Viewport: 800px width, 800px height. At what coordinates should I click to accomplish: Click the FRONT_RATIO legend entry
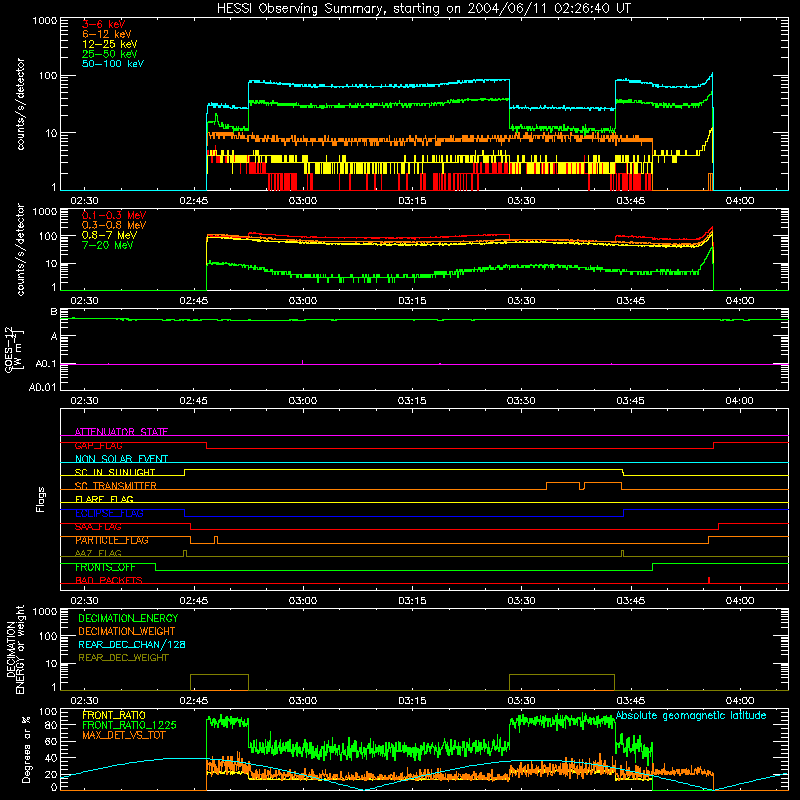coord(114,715)
